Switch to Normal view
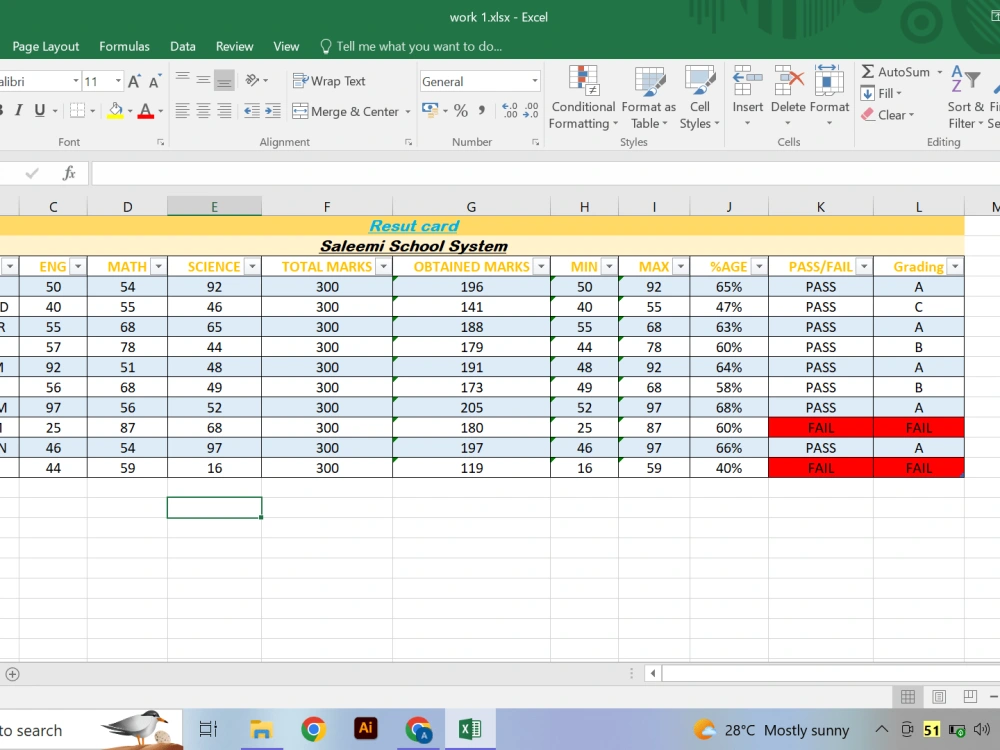 [x=908, y=696]
